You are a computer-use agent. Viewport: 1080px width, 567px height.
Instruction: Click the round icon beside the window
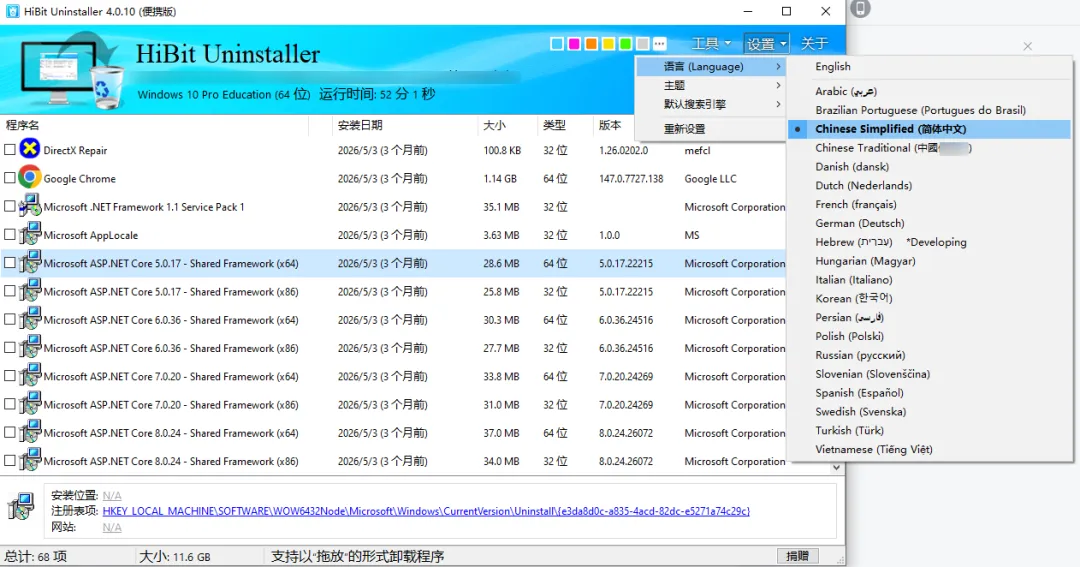coord(860,8)
